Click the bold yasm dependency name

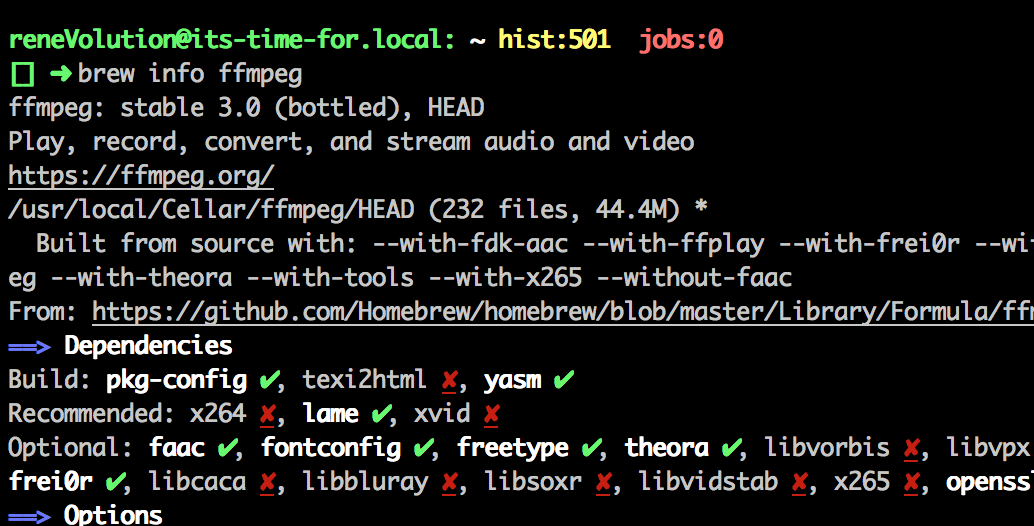(x=512, y=382)
